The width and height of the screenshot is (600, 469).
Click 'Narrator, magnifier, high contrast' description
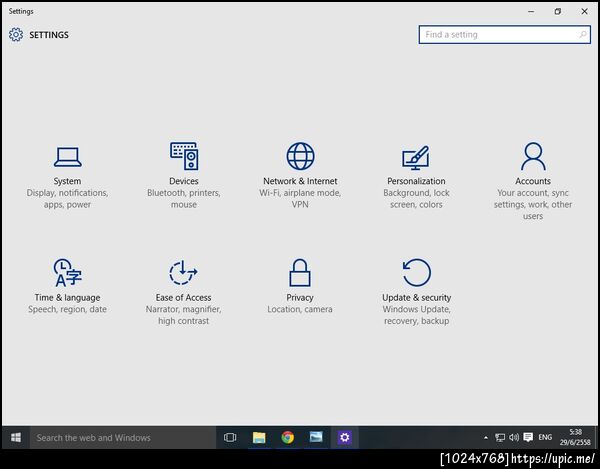pos(183,315)
